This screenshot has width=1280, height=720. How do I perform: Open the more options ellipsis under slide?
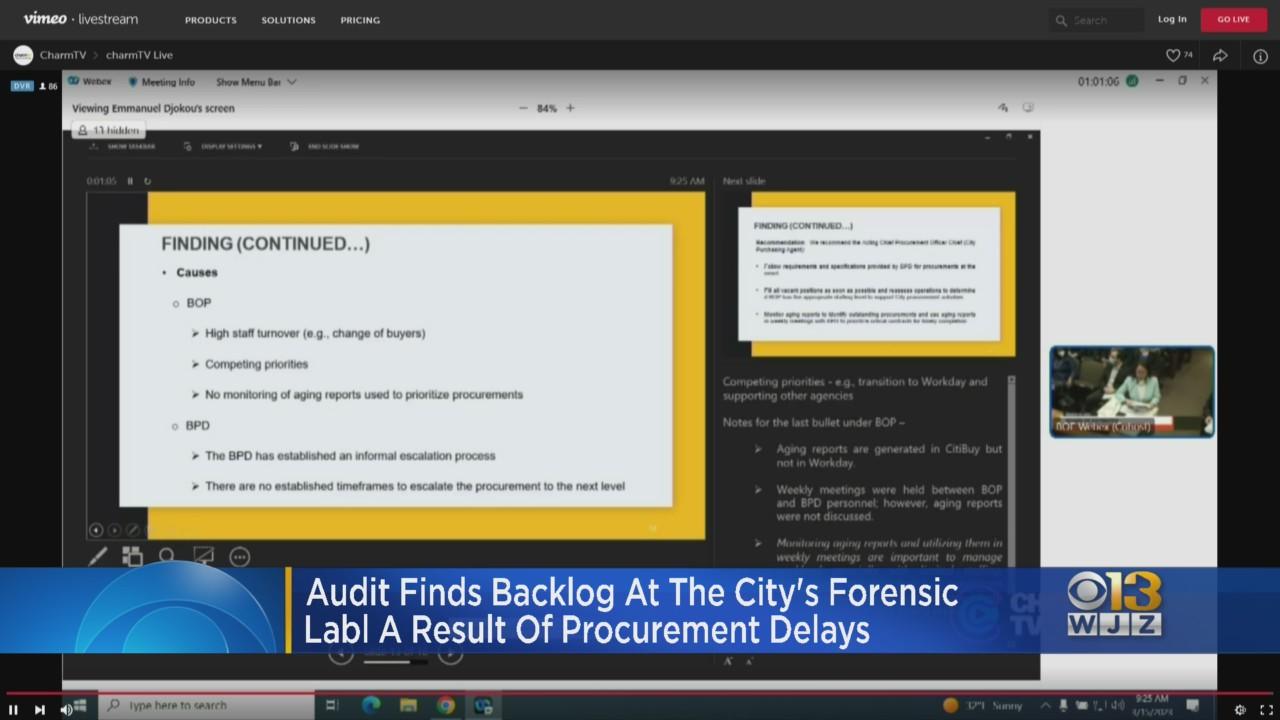point(239,556)
